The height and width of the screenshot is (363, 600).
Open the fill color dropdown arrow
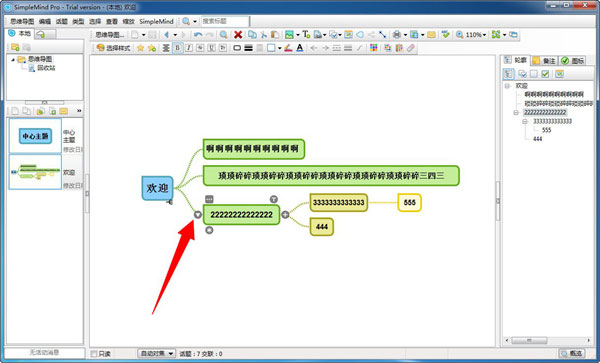click(279, 48)
